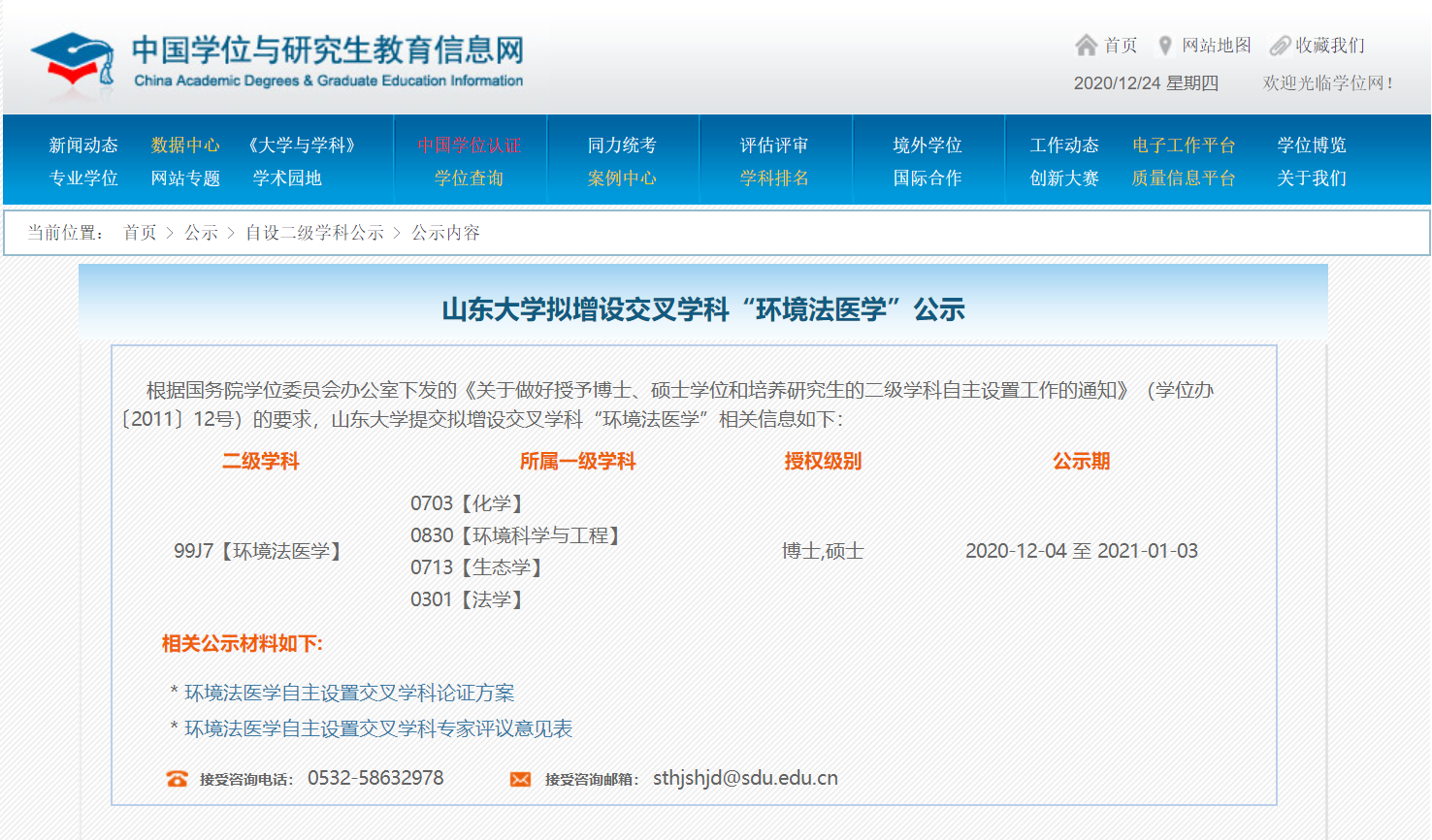This screenshot has width=1432, height=840.
Task: Open 首页 link in top header
Action: coord(1121,46)
